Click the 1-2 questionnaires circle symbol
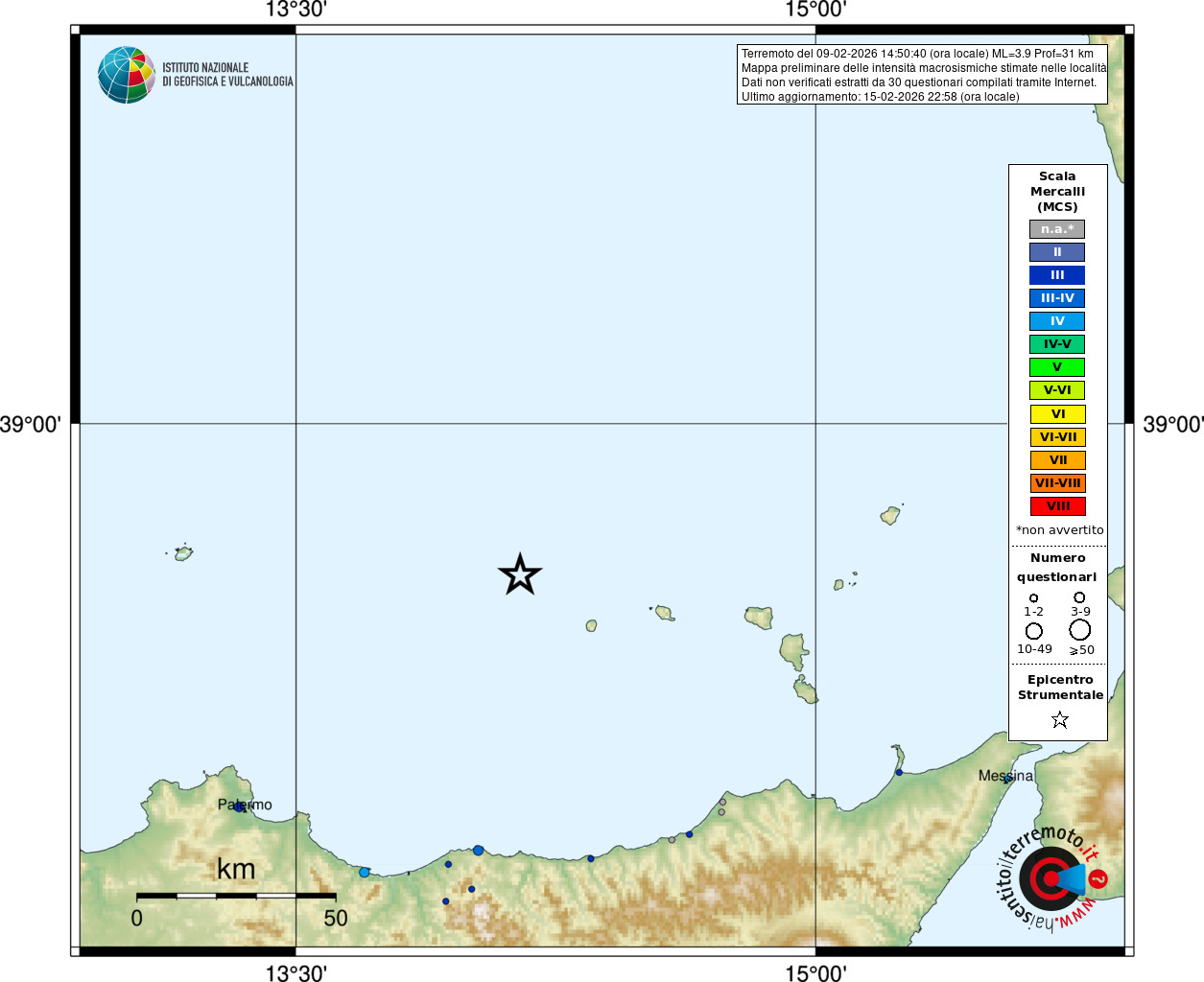 click(1033, 597)
